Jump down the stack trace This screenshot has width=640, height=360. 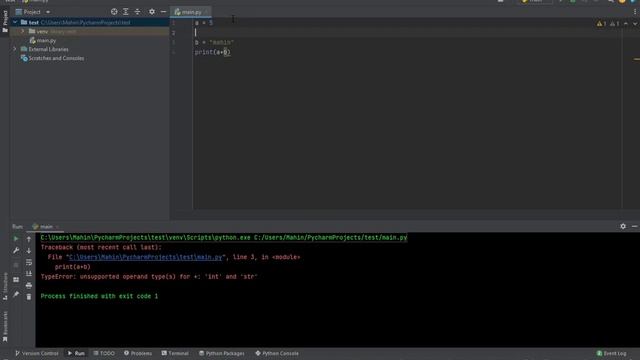pyautogui.click(x=29, y=251)
